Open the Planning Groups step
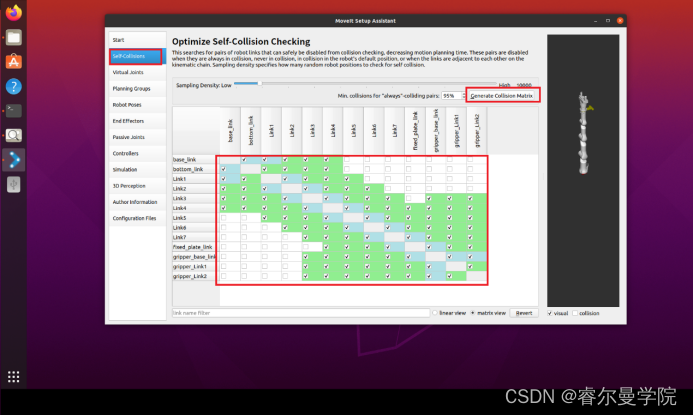 [x=137, y=88]
